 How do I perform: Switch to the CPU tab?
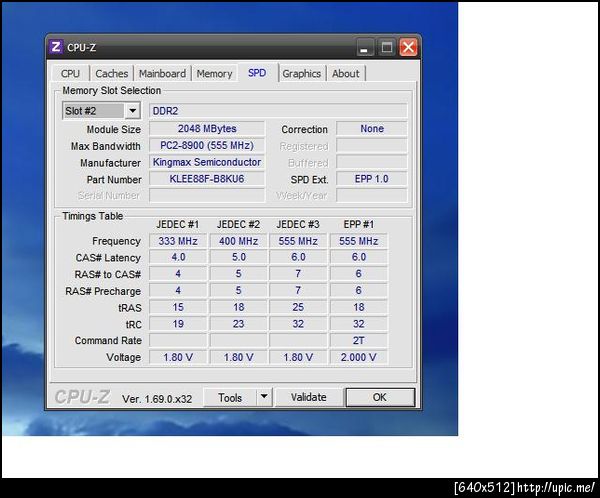tap(70, 73)
